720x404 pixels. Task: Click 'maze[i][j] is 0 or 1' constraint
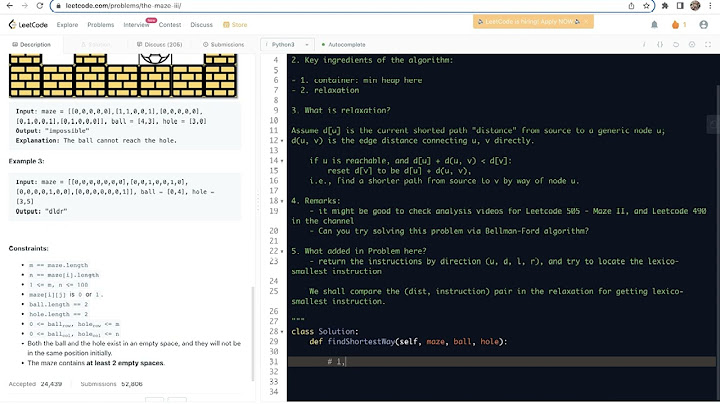66,295
